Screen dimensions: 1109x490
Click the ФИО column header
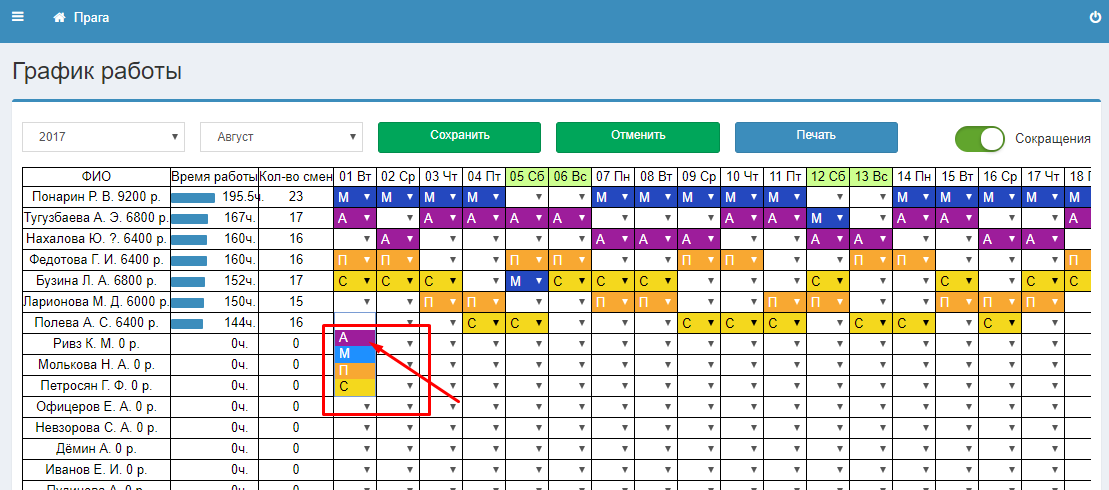pyautogui.click(x=96, y=176)
